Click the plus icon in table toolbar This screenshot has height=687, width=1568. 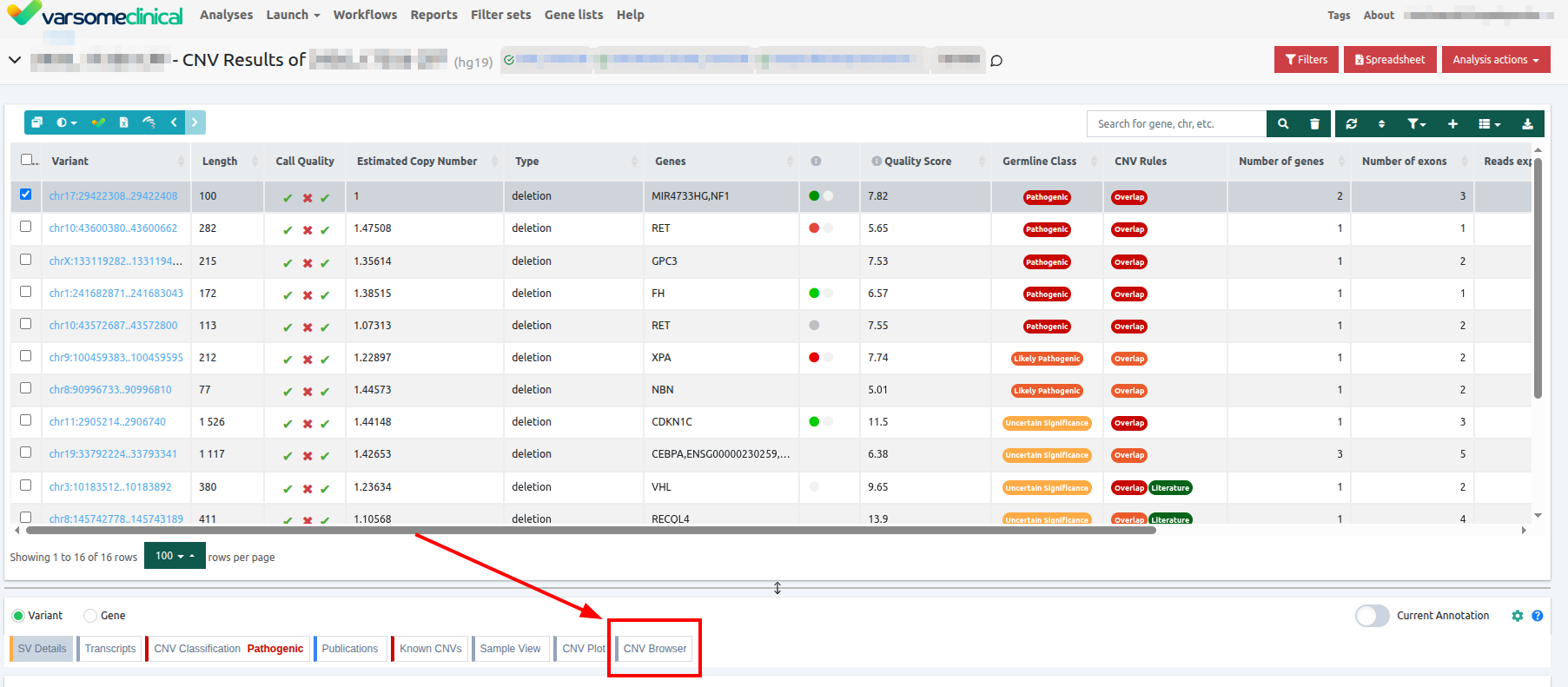(1452, 124)
